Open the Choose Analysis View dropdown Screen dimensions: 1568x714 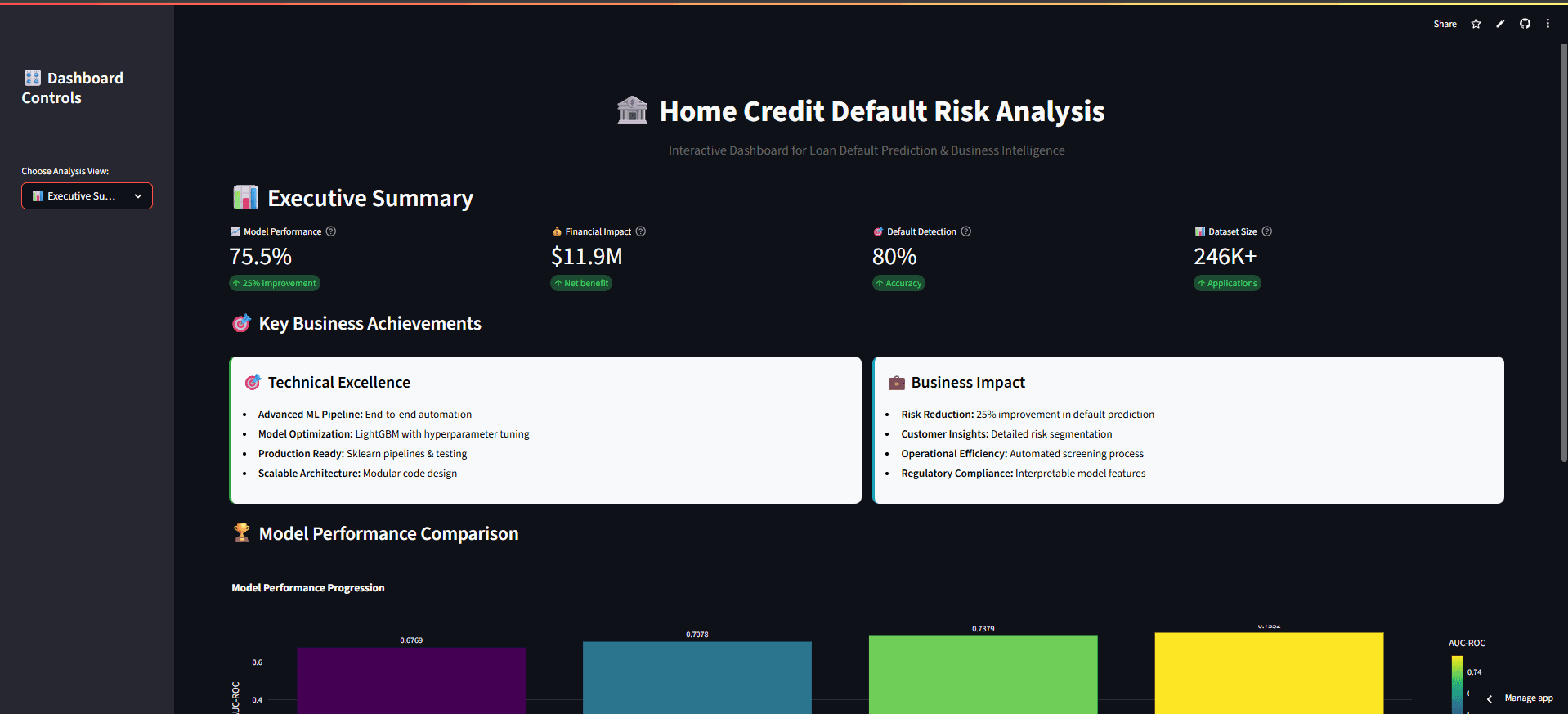tap(87, 196)
